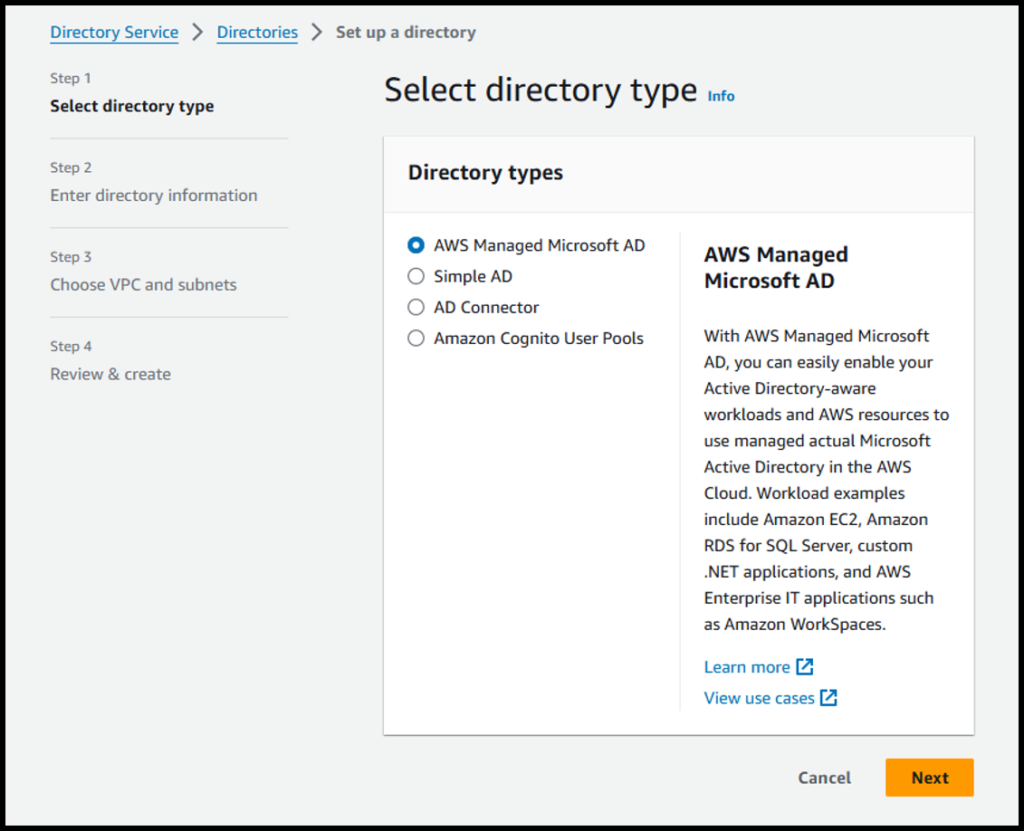Click Step 4 Review & create
Screen dimensions: 1024x831
coord(110,373)
